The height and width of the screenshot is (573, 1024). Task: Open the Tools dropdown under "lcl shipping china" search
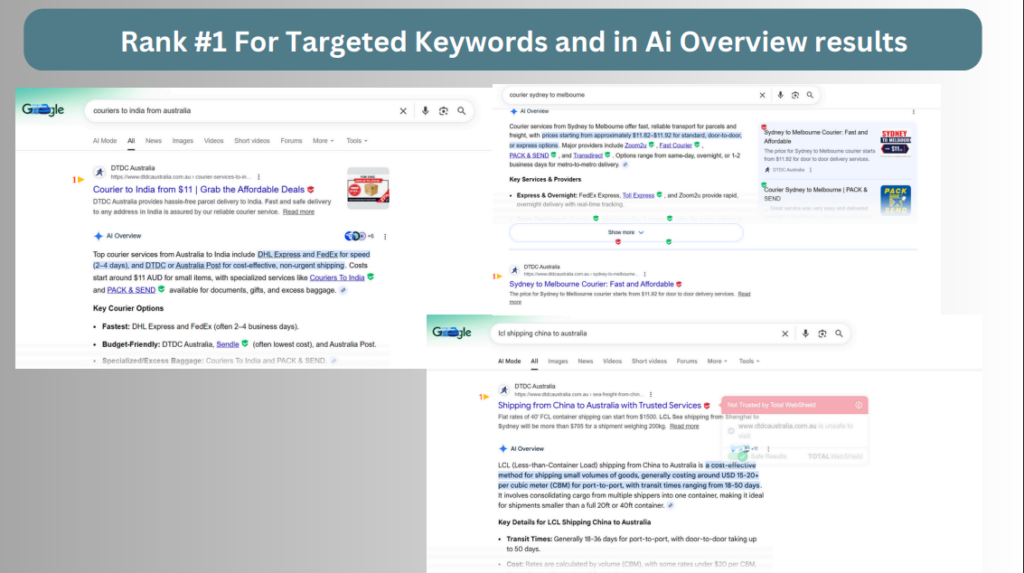pos(750,361)
